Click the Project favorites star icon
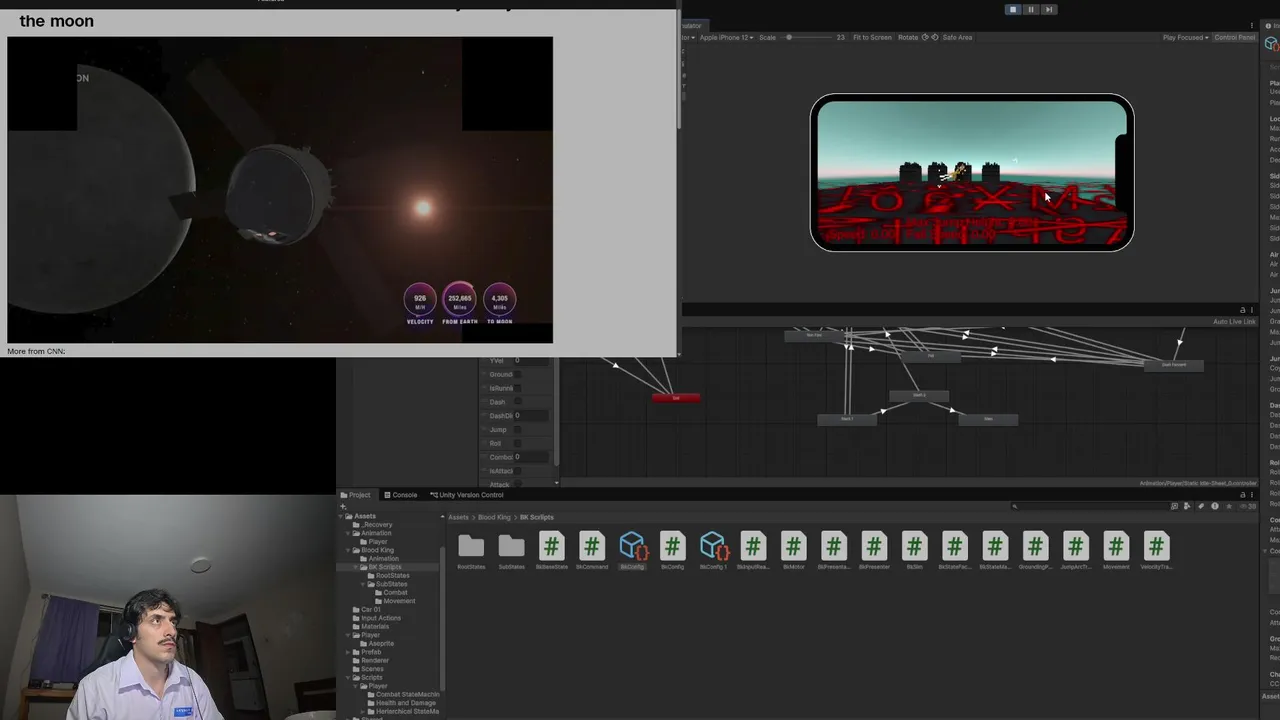This screenshot has height=720, width=1280. click(1229, 506)
